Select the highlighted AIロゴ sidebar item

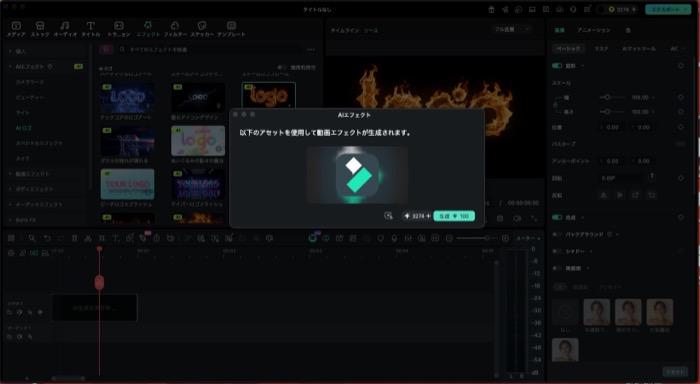pos(24,128)
